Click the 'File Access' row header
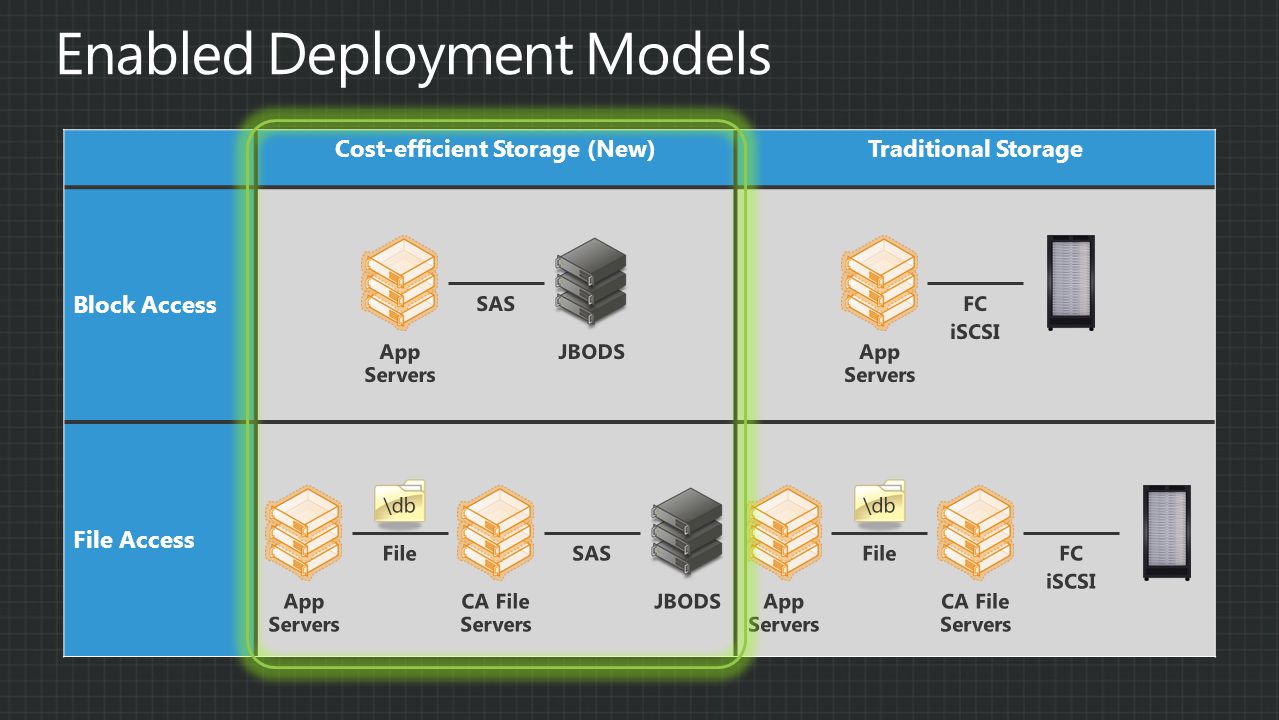This screenshot has width=1279, height=720. point(134,540)
